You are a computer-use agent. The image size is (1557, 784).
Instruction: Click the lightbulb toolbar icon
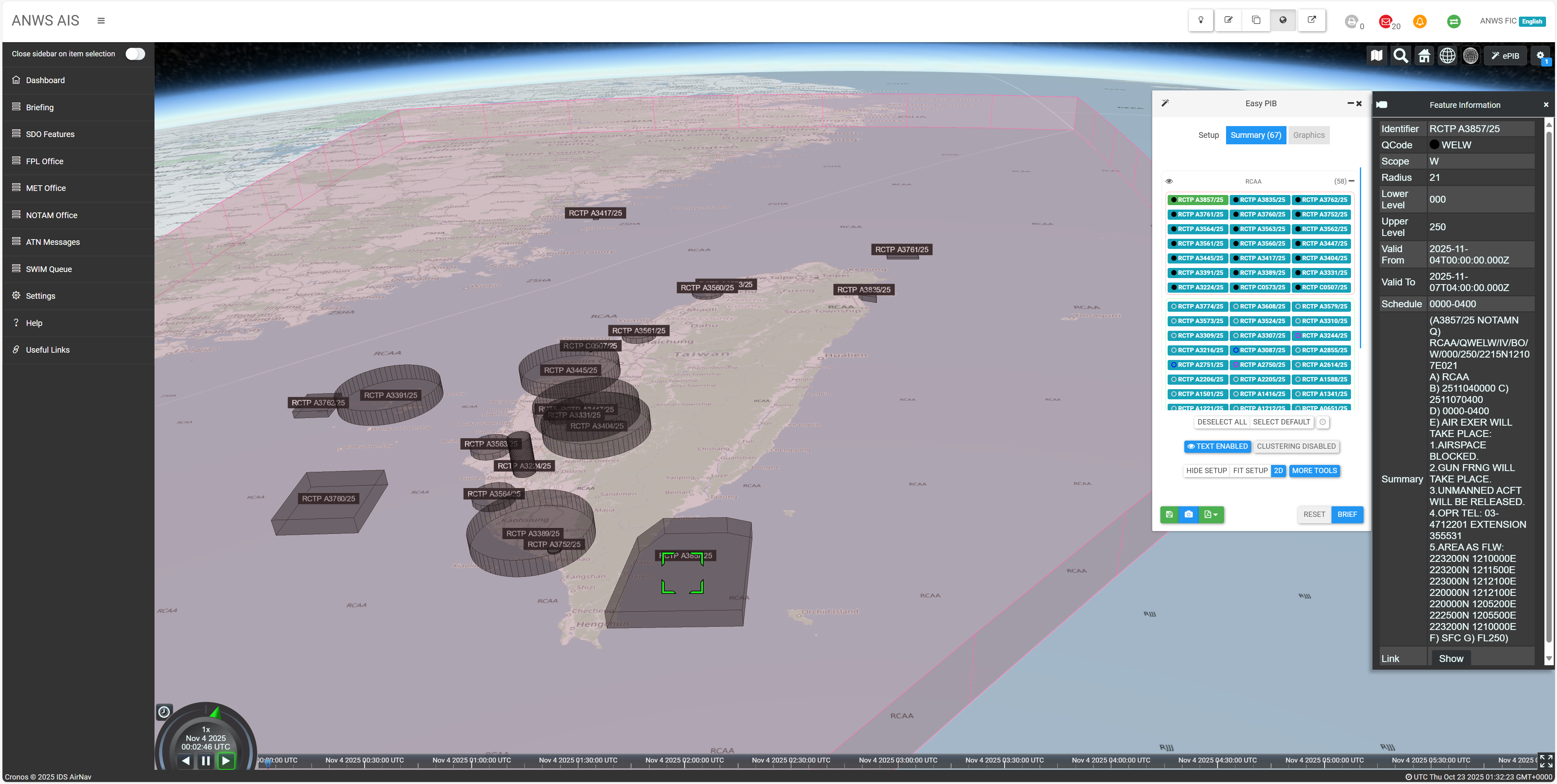tap(1201, 20)
